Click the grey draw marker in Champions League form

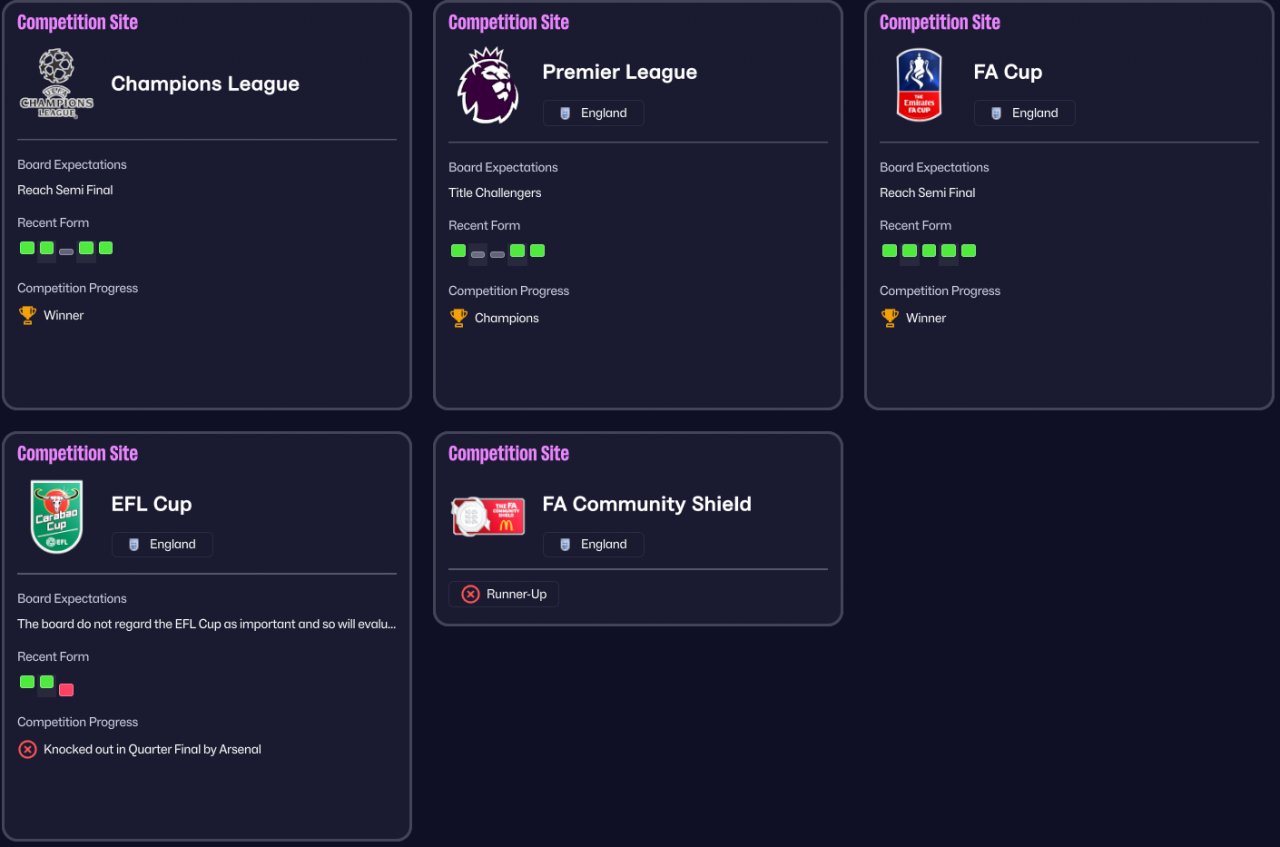66,252
